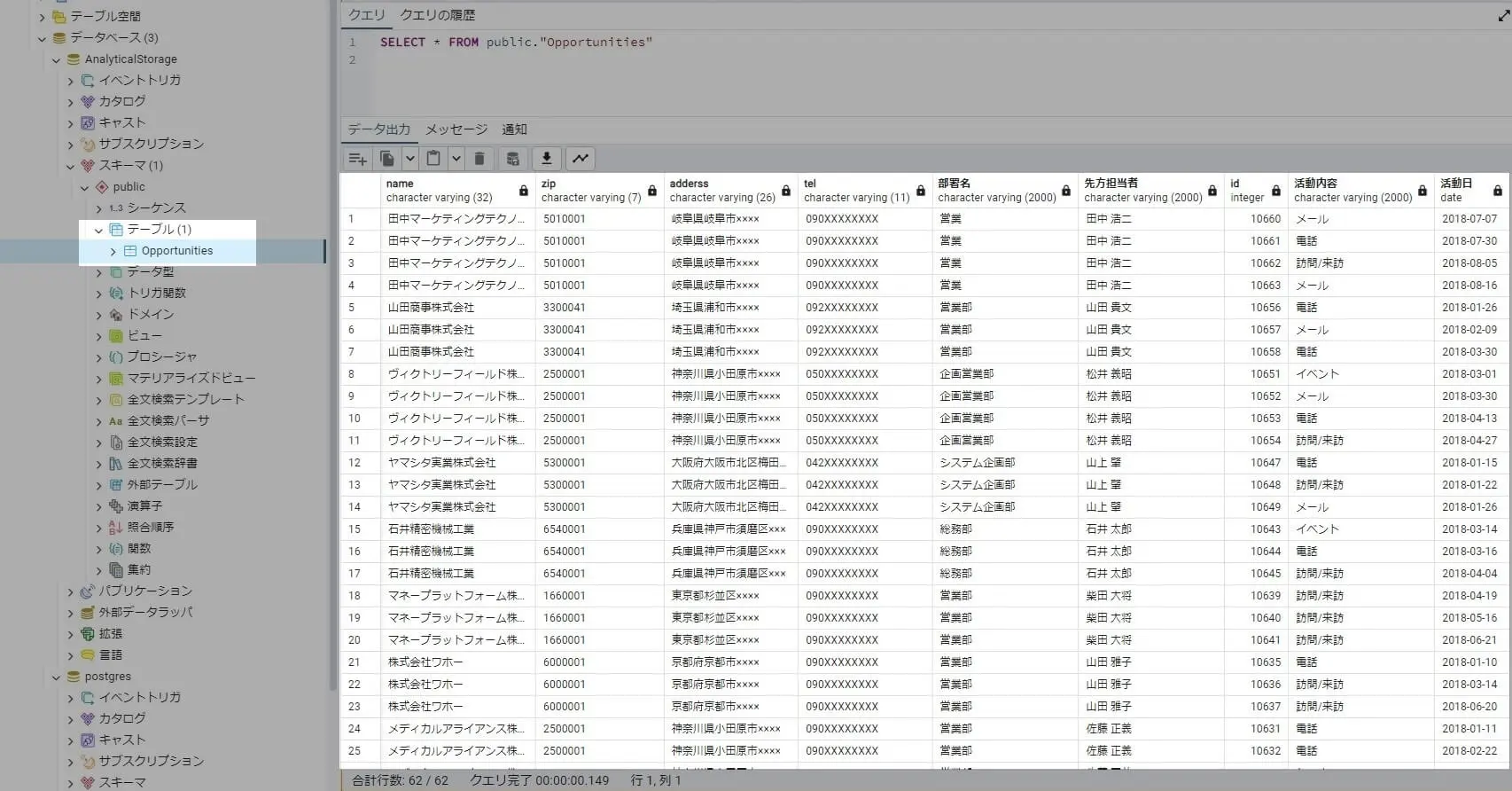
Task: Click the add row toolbar icon
Action: click(358, 159)
